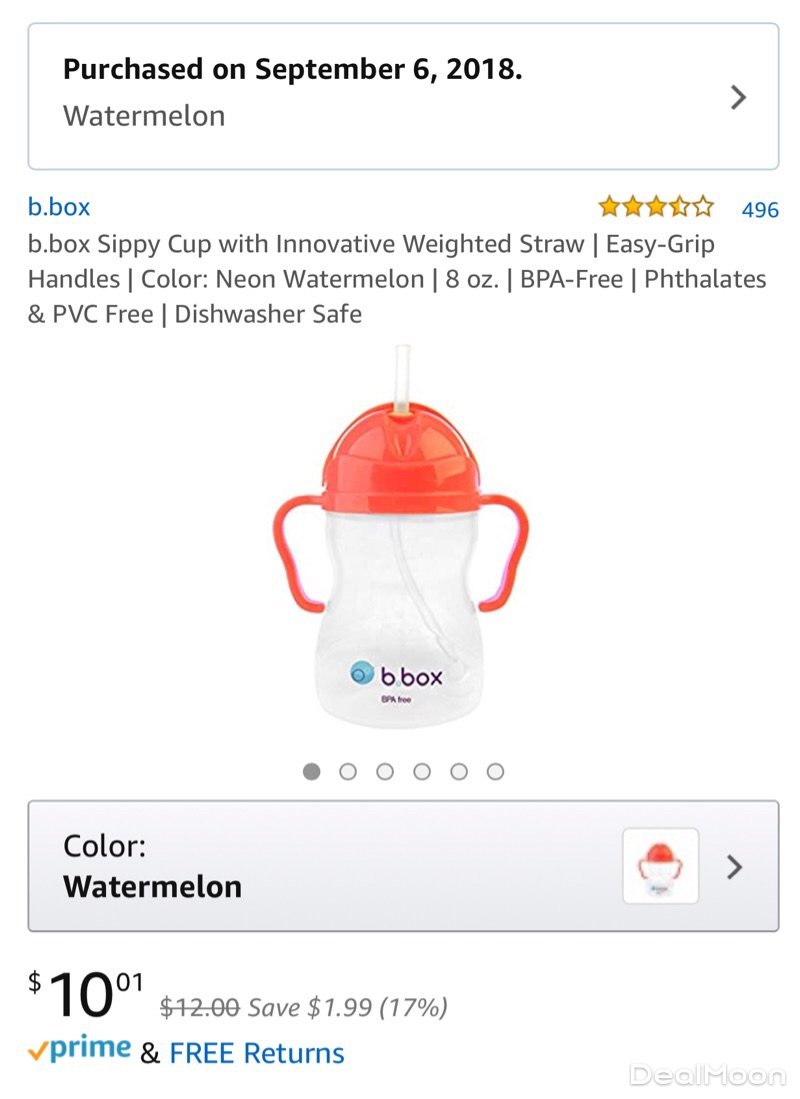The width and height of the screenshot is (800, 1099).
Task: Tap the sippy cup product image
Action: (x=400, y=536)
